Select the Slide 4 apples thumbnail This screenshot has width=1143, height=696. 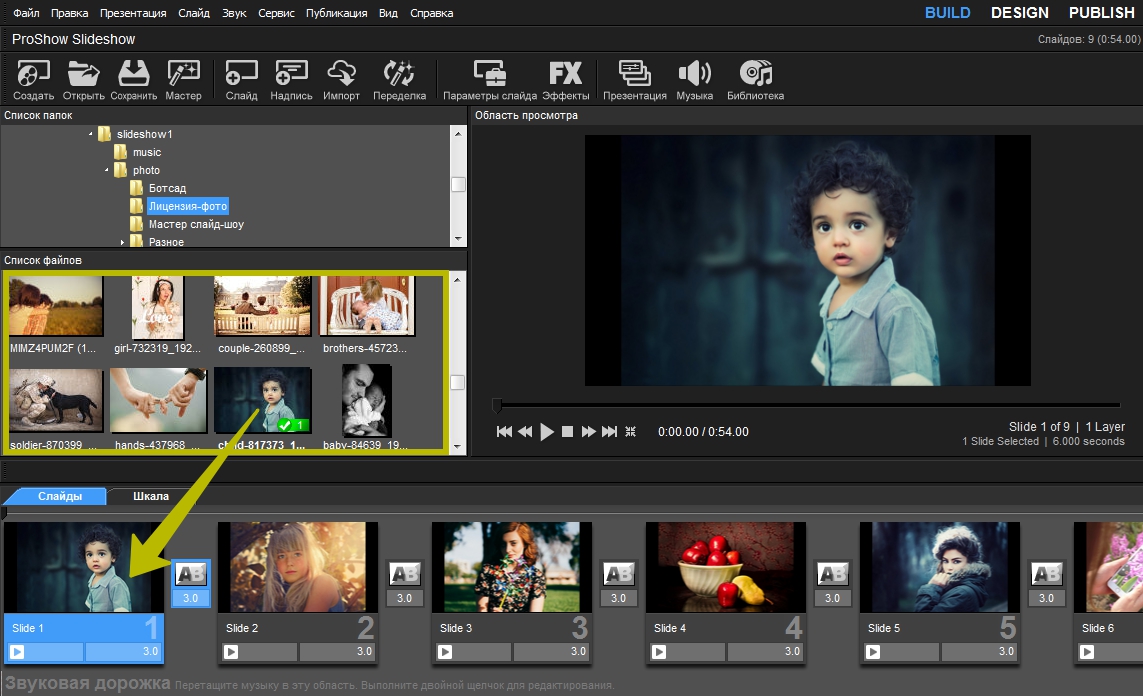tap(726, 567)
